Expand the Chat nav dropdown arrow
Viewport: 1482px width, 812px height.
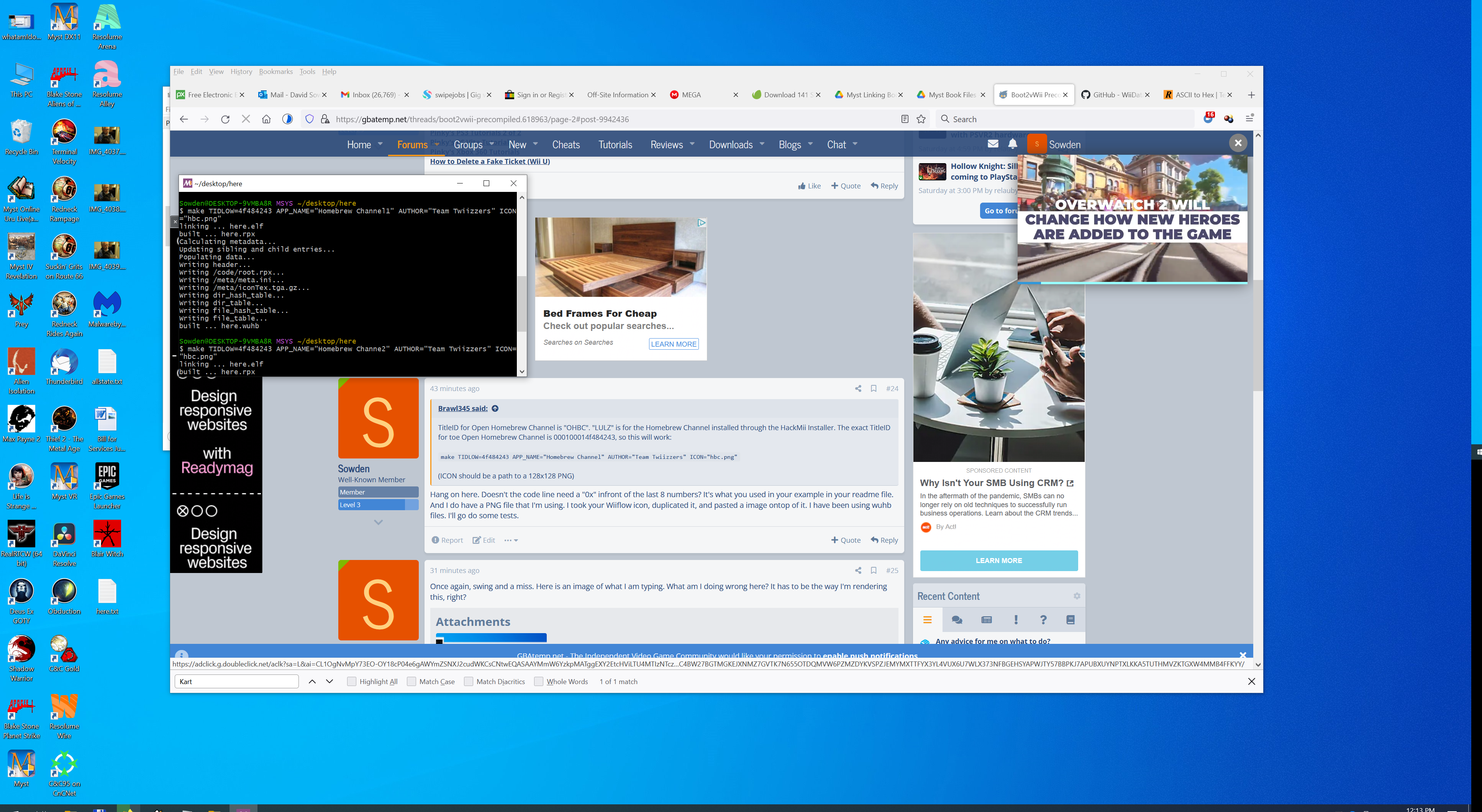coord(855,144)
